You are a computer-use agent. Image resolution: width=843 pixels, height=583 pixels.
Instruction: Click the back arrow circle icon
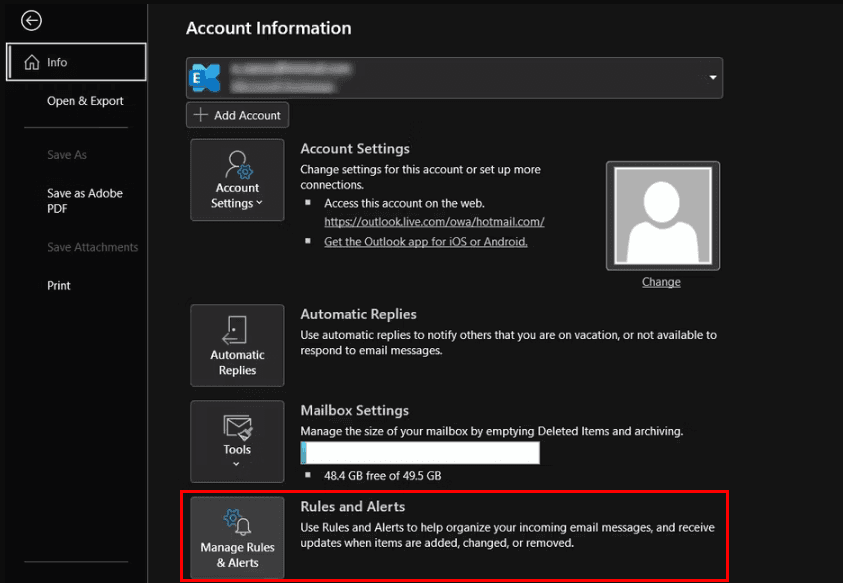pyautogui.click(x=31, y=20)
